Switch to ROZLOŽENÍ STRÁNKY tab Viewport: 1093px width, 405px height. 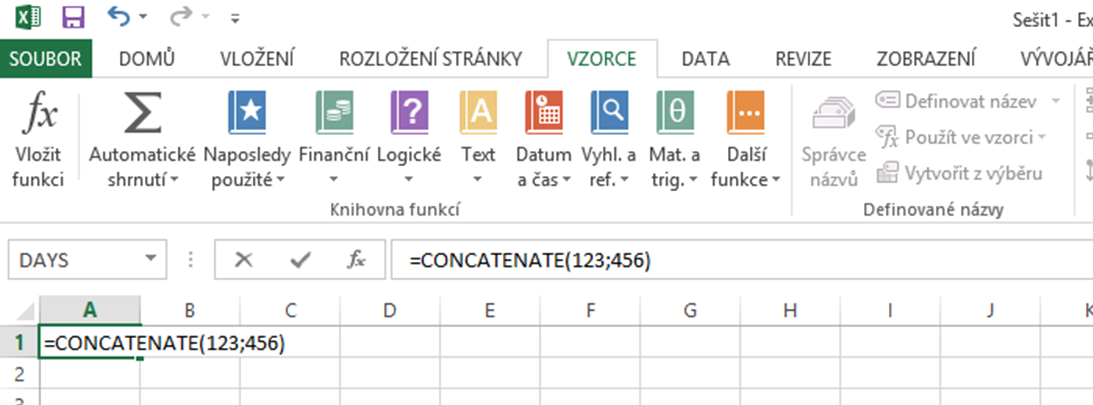click(x=431, y=59)
